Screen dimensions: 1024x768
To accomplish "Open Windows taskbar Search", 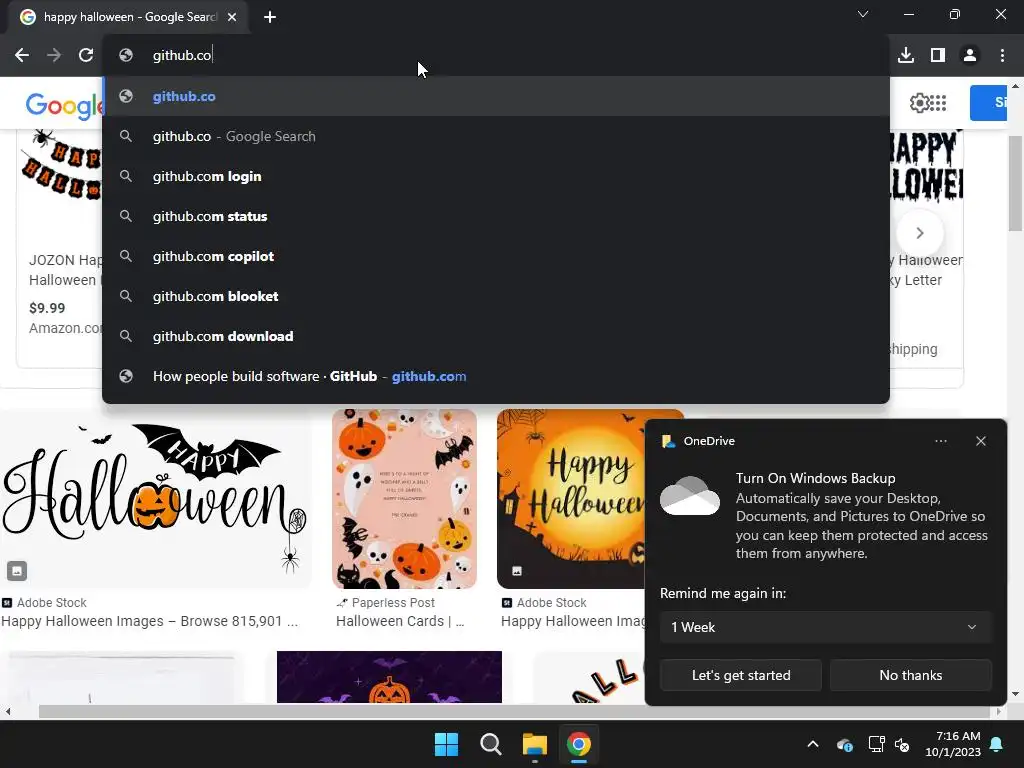I will pos(490,744).
